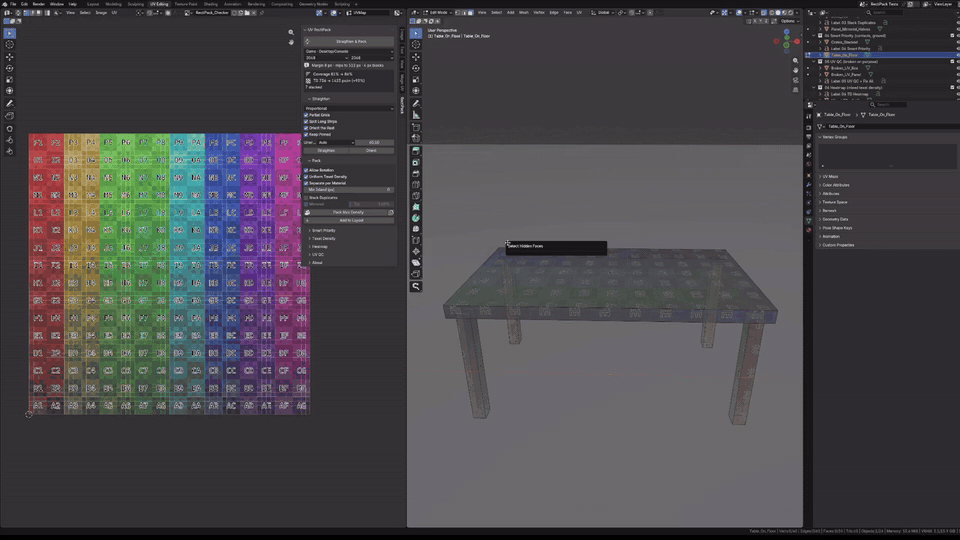960x540 pixels.
Task: Expand the Heatmap section
Action: [318, 246]
